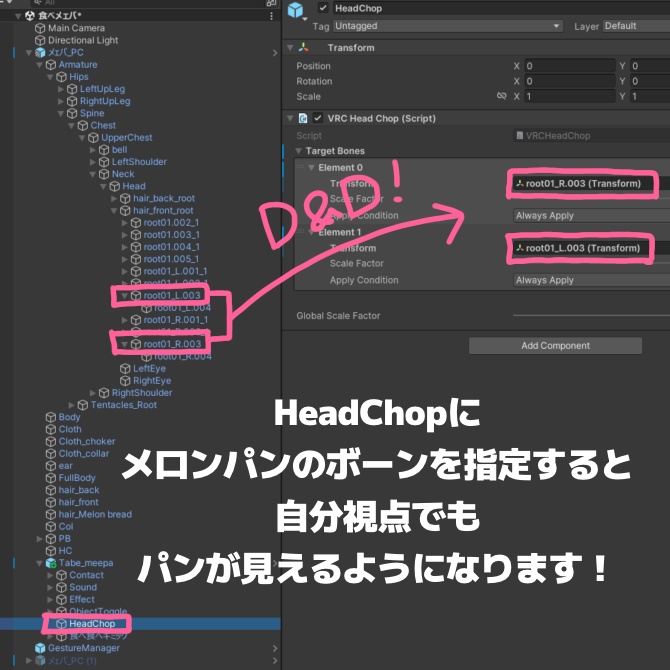Select the Sound child of Tabe_meepa
Screen dimensions: 670x670
[83, 588]
